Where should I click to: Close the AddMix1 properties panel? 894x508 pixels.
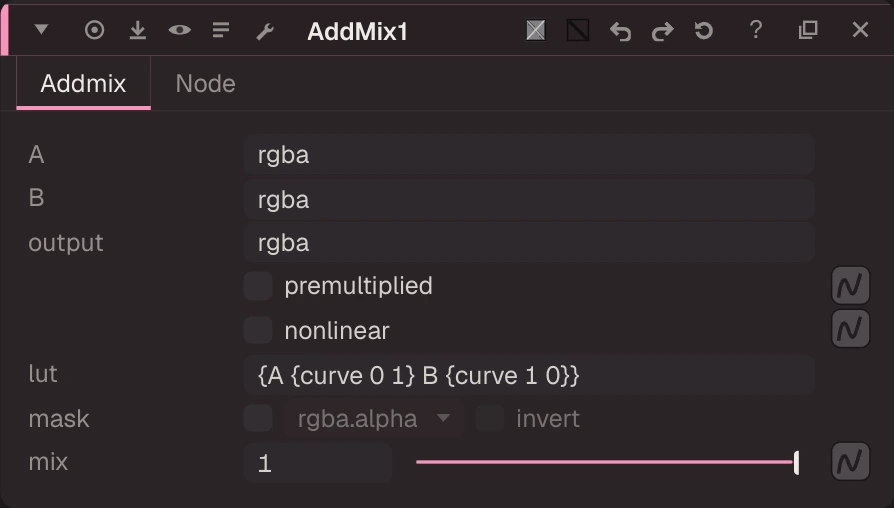coord(860,30)
